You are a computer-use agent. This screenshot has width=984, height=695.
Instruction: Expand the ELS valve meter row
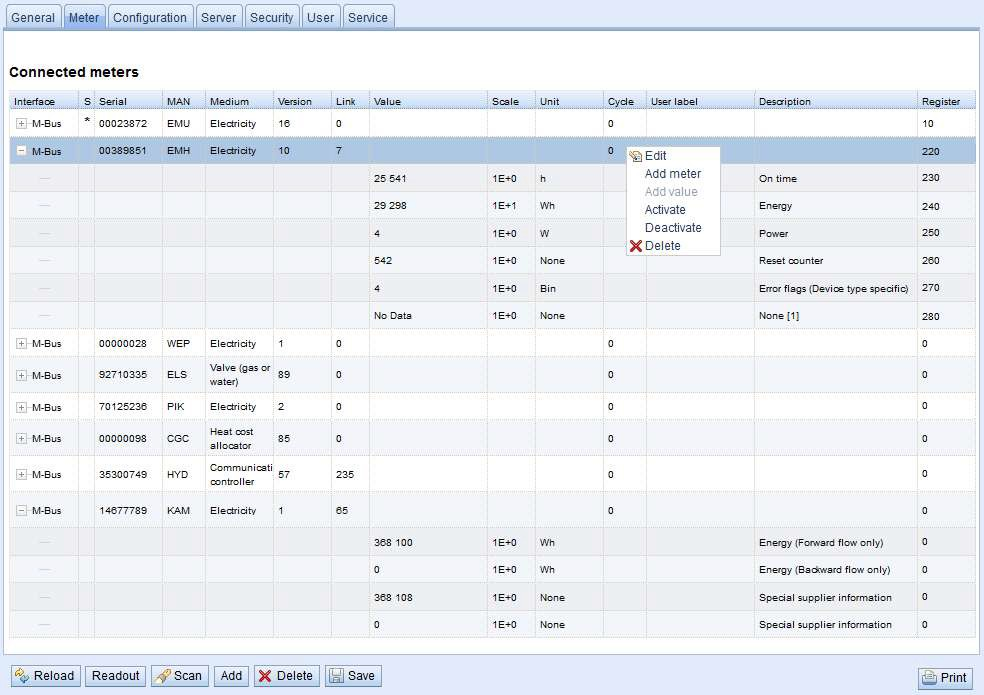tap(21, 375)
